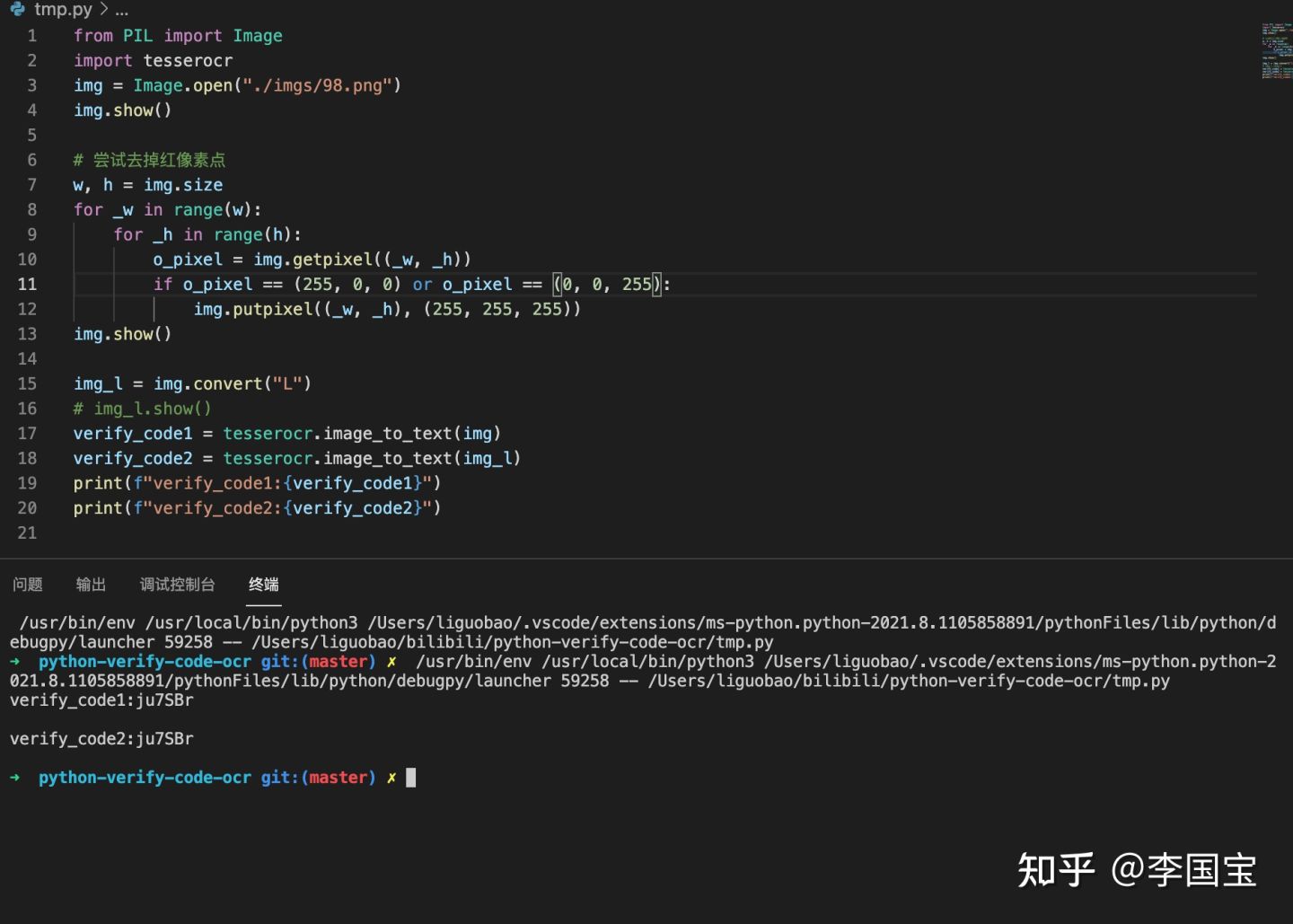Image resolution: width=1293 pixels, height=924 pixels.
Task: Click the print verify_code2 statement line 20
Action: coord(257,508)
